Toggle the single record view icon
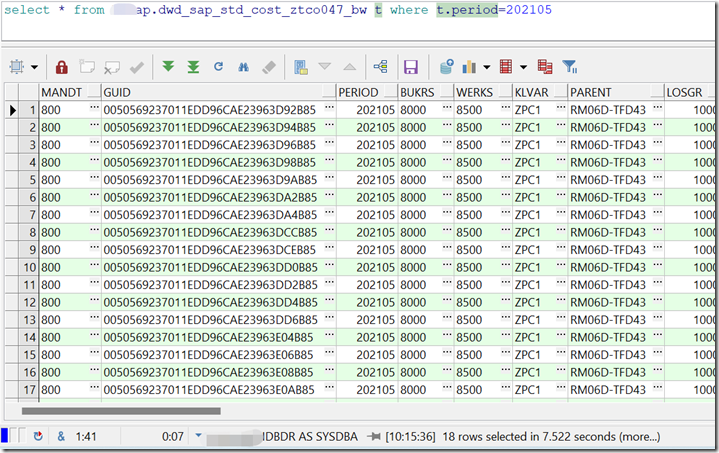Viewport: 719px width, 453px height. (301, 67)
